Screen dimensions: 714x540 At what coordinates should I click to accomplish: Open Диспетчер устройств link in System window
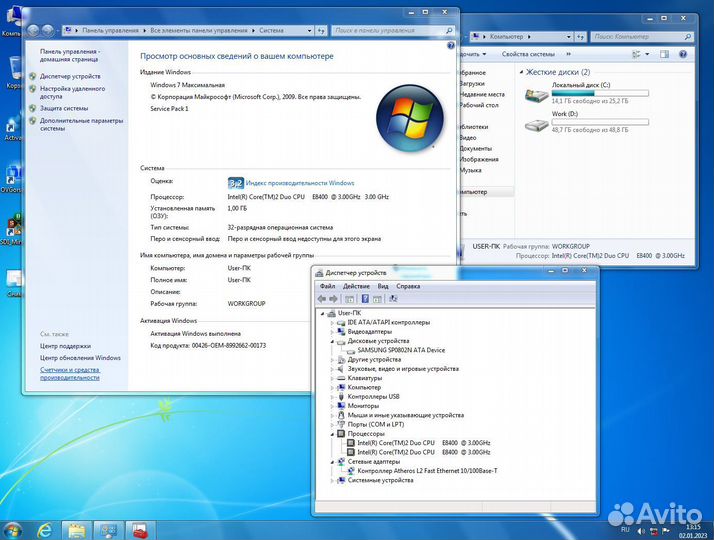point(70,76)
